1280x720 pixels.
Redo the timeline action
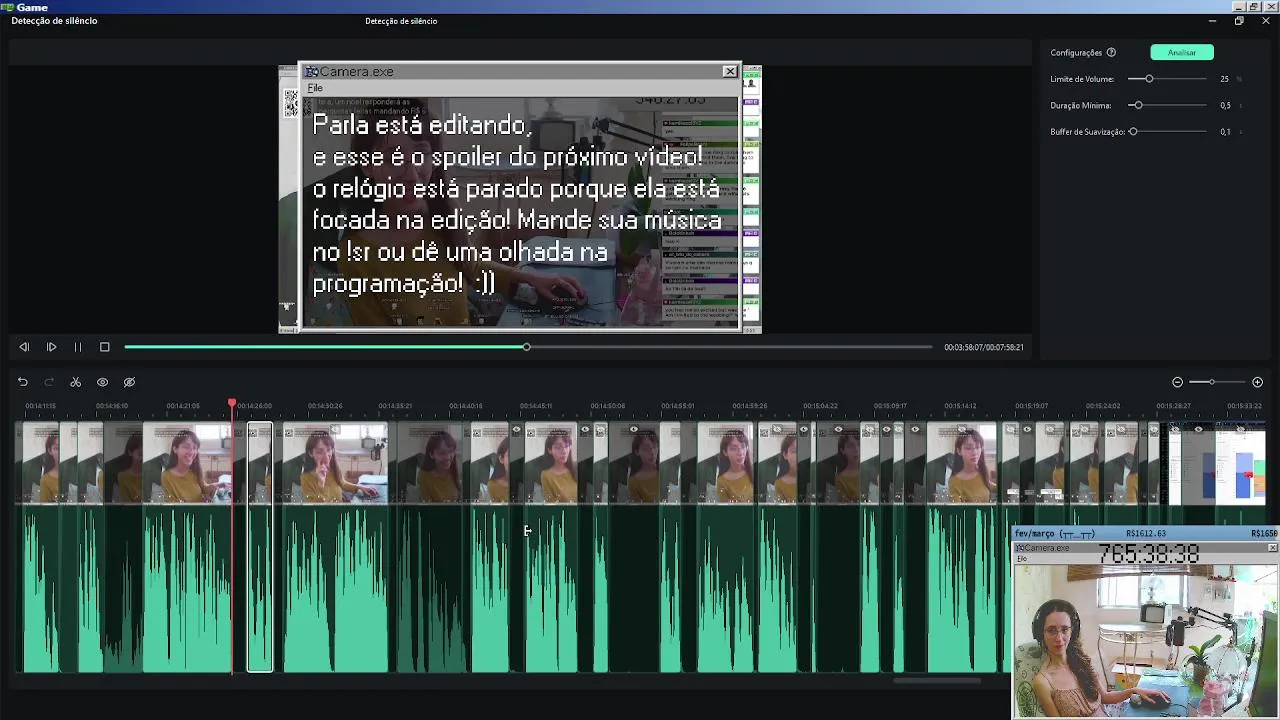click(x=48, y=382)
